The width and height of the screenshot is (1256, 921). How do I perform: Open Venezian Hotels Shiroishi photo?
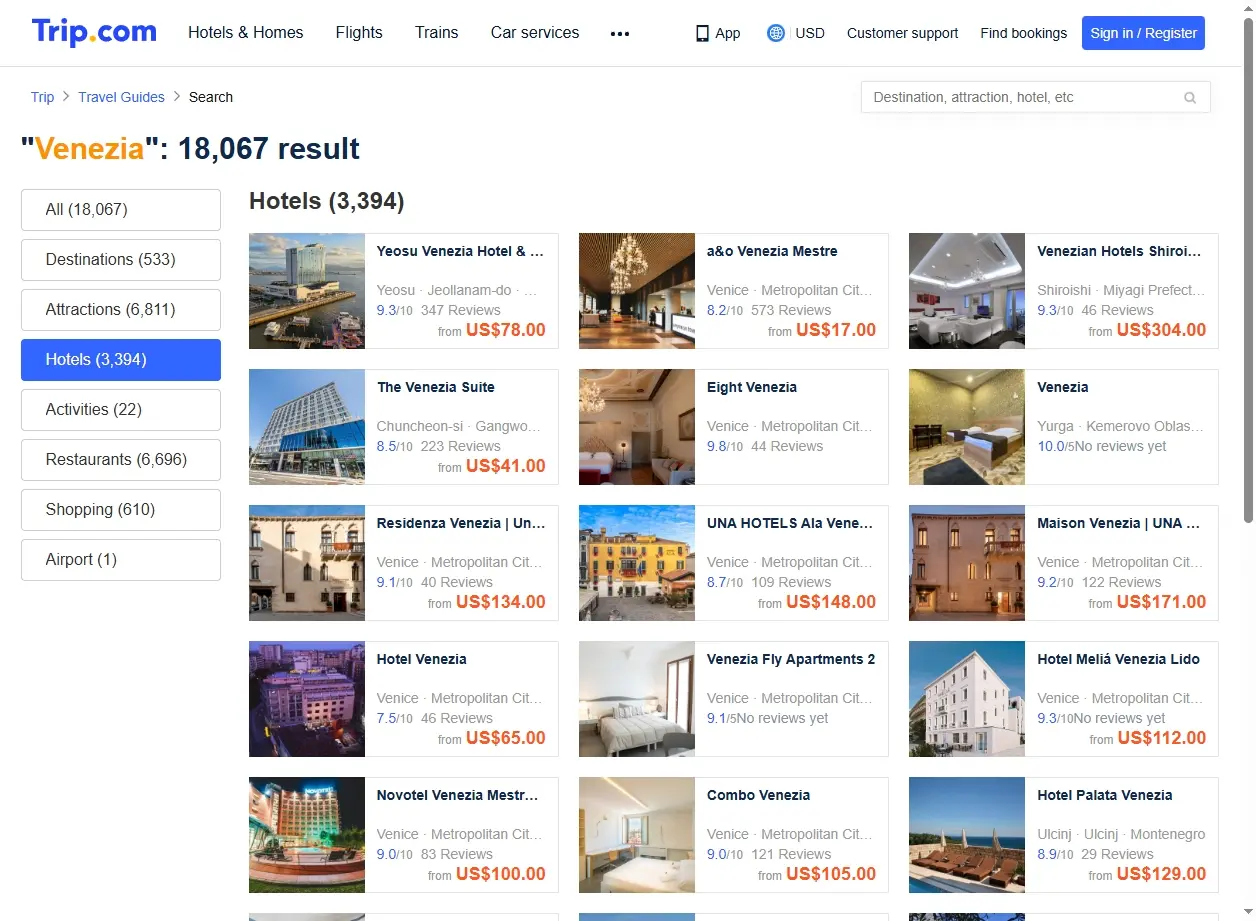967,291
